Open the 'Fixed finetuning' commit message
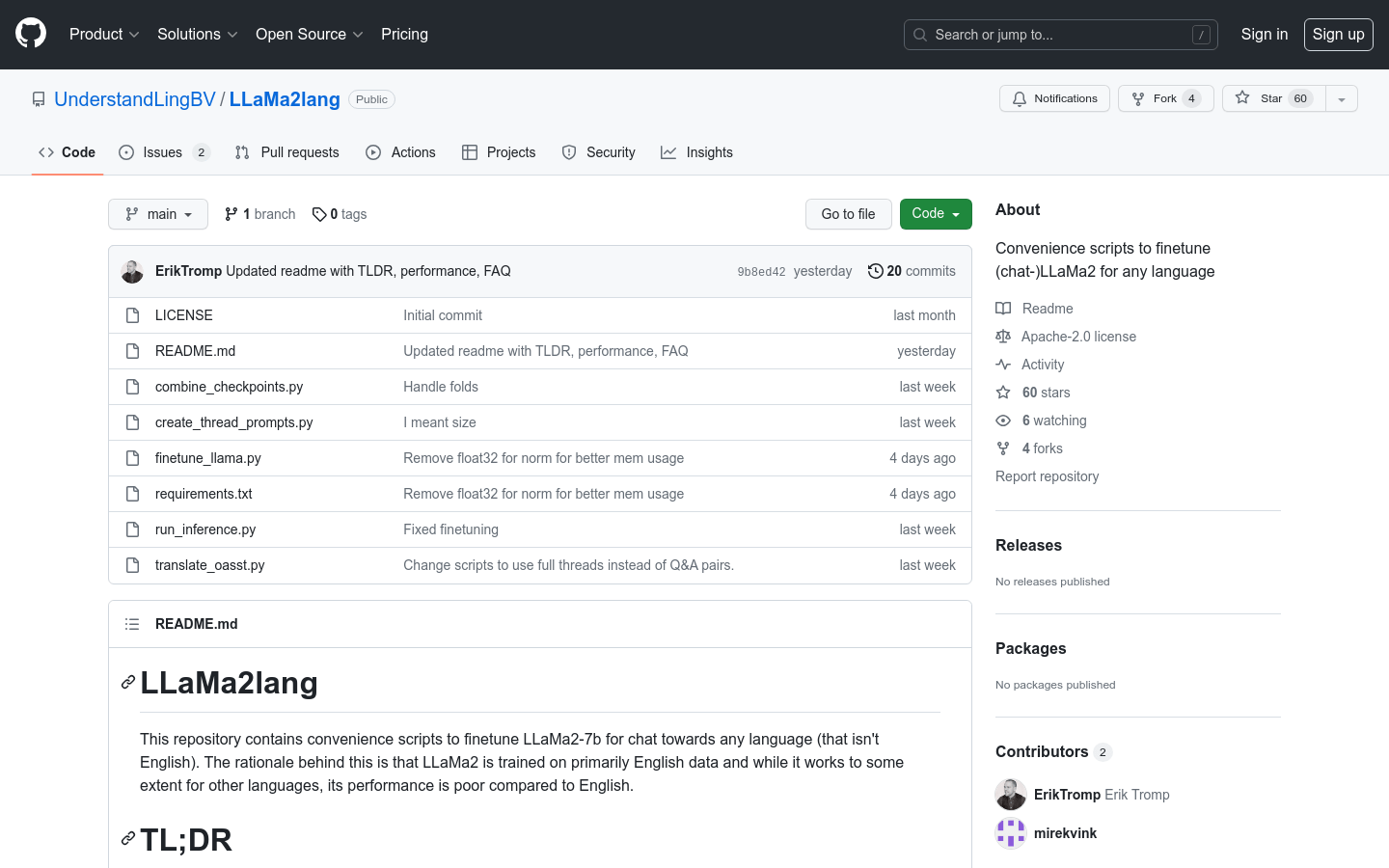This screenshot has width=1389, height=868. tap(451, 529)
